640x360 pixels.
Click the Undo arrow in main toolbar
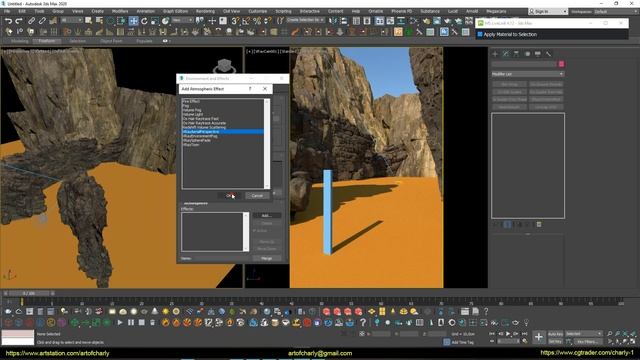click(x=9, y=20)
